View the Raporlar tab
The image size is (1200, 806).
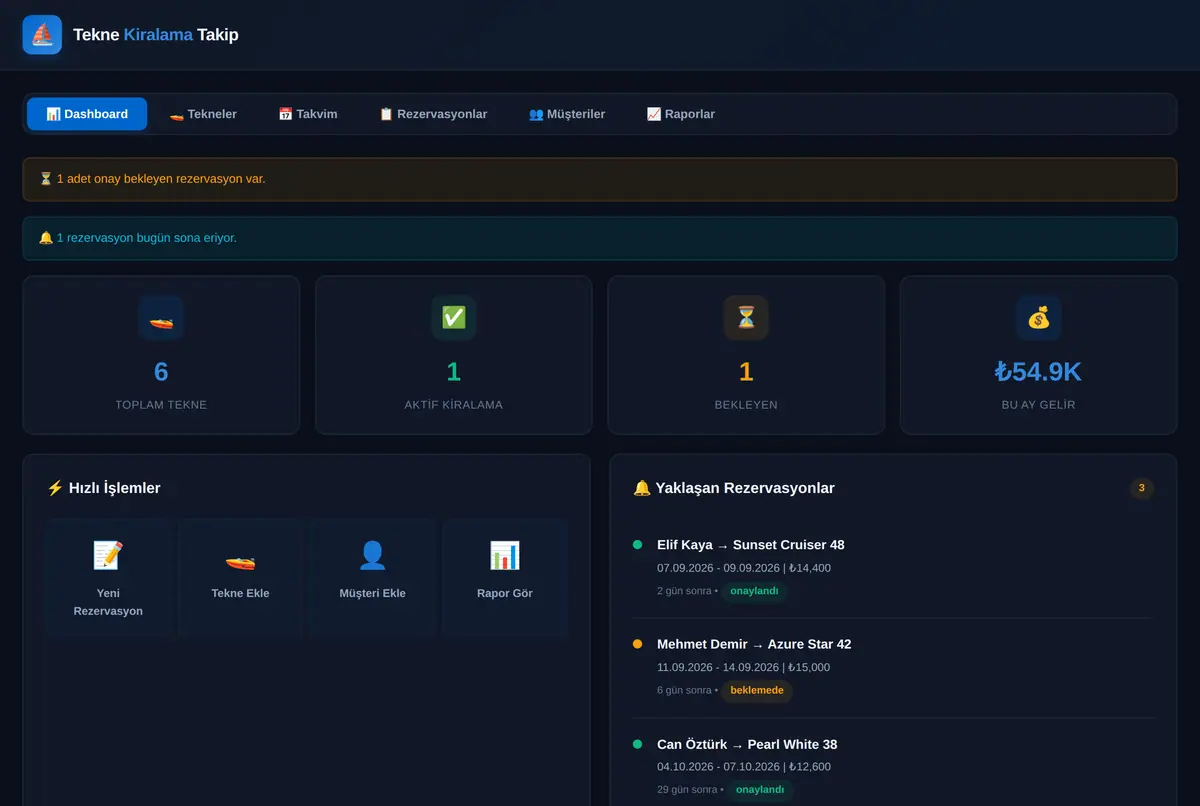[x=681, y=114]
